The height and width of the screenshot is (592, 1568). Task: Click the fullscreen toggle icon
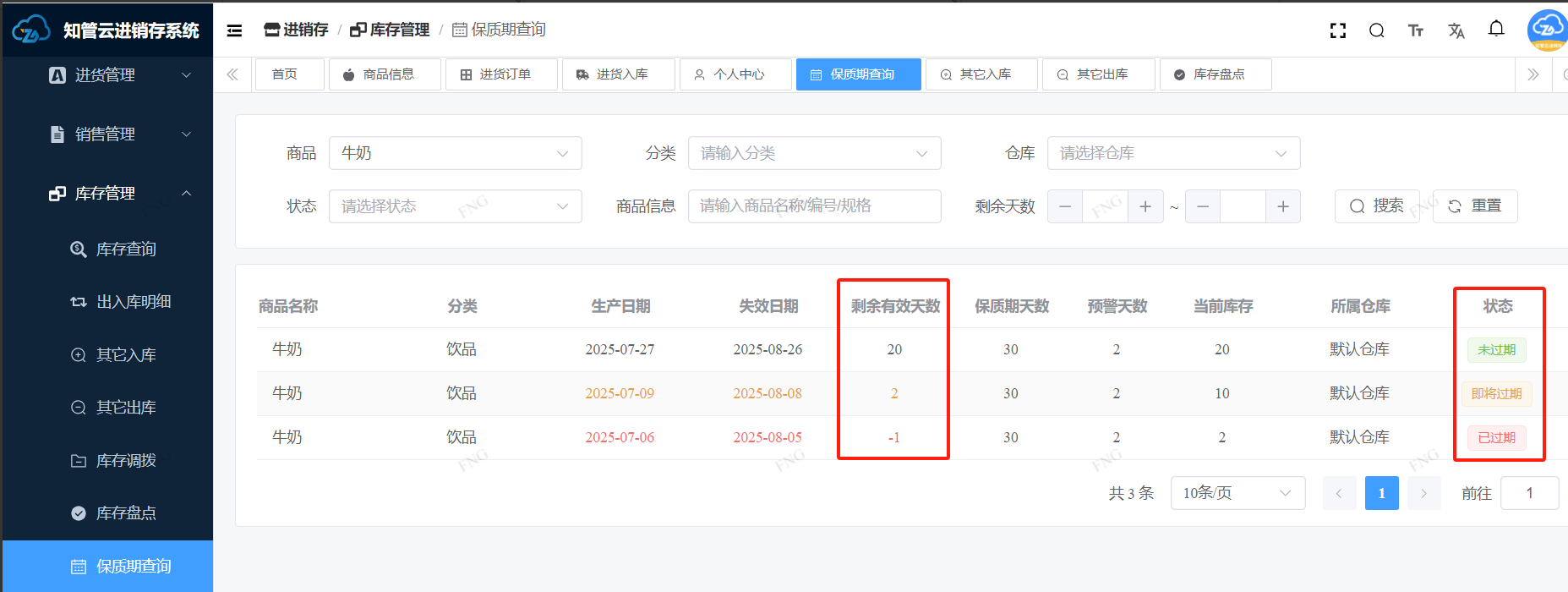[1337, 31]
